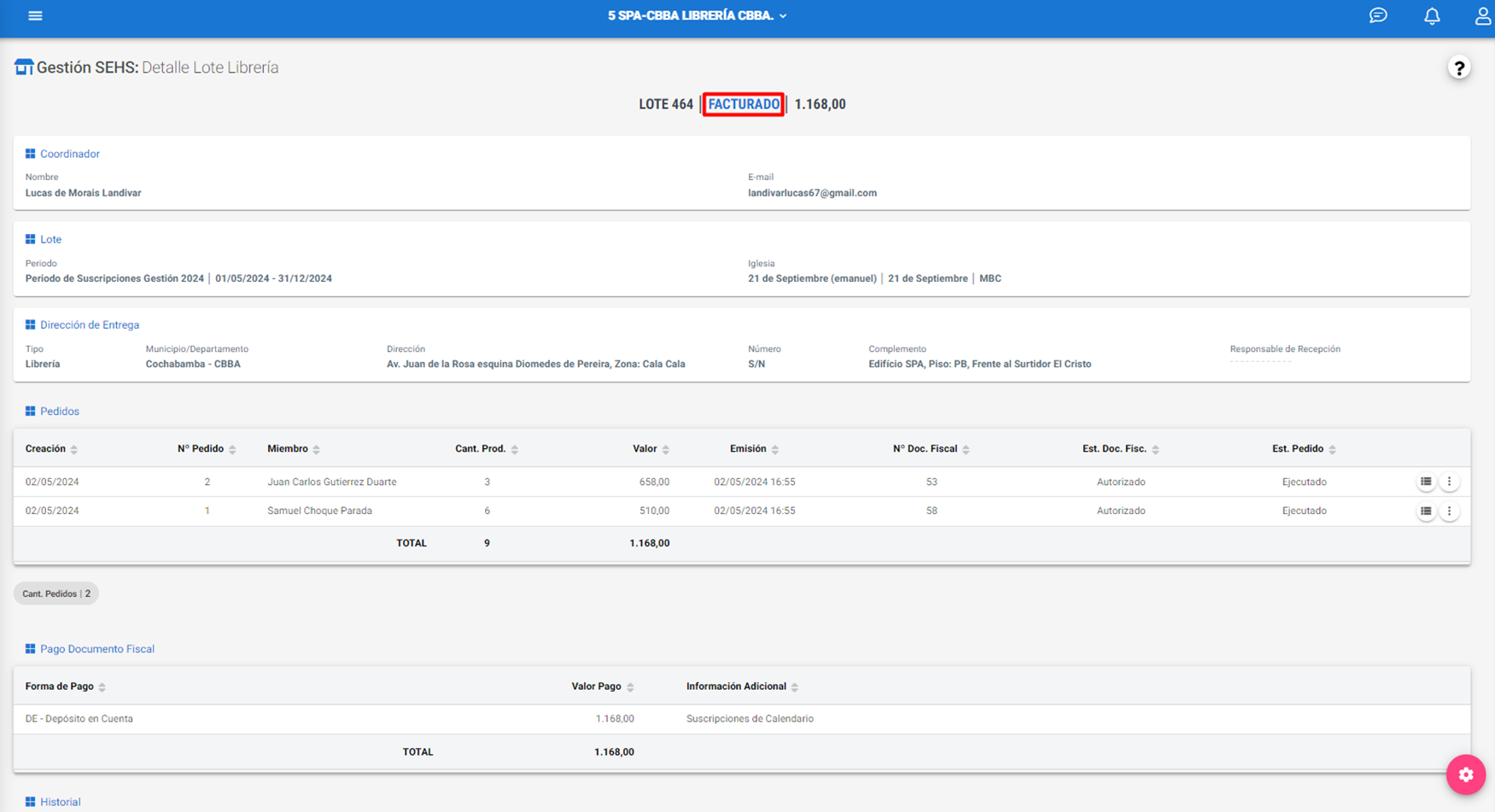Click the 658,00 order value
Screen dimensions: 1495x812
point(654,482)
